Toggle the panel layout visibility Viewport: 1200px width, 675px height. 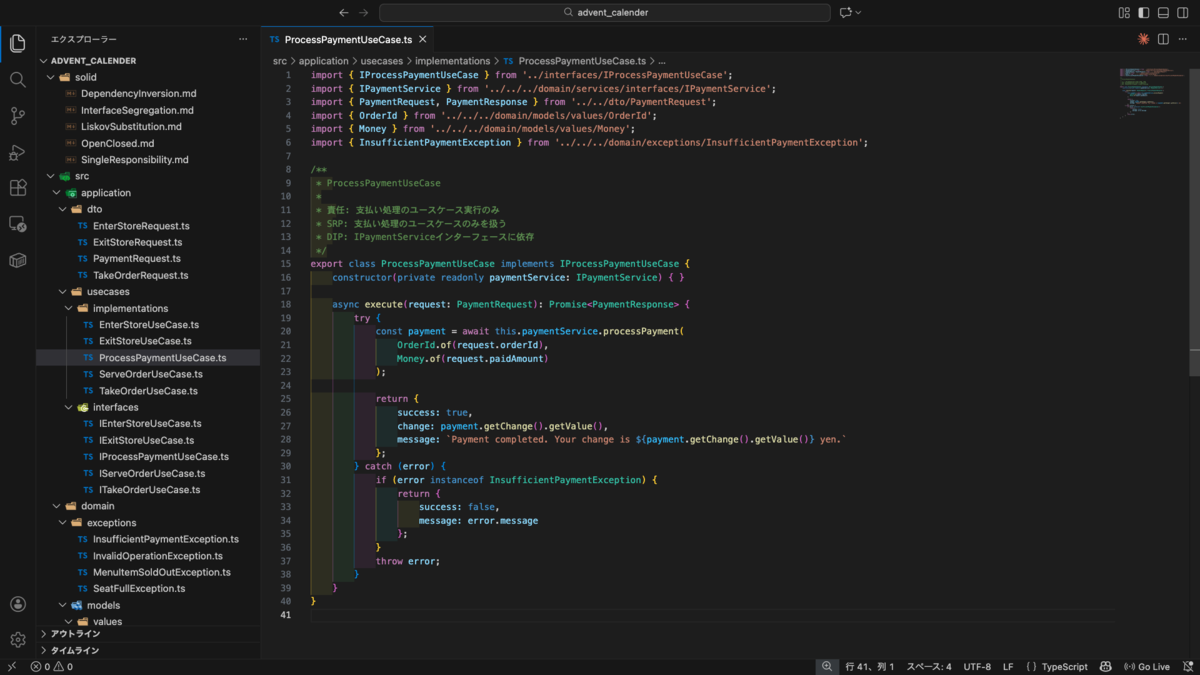click(x=1163, y=12)
